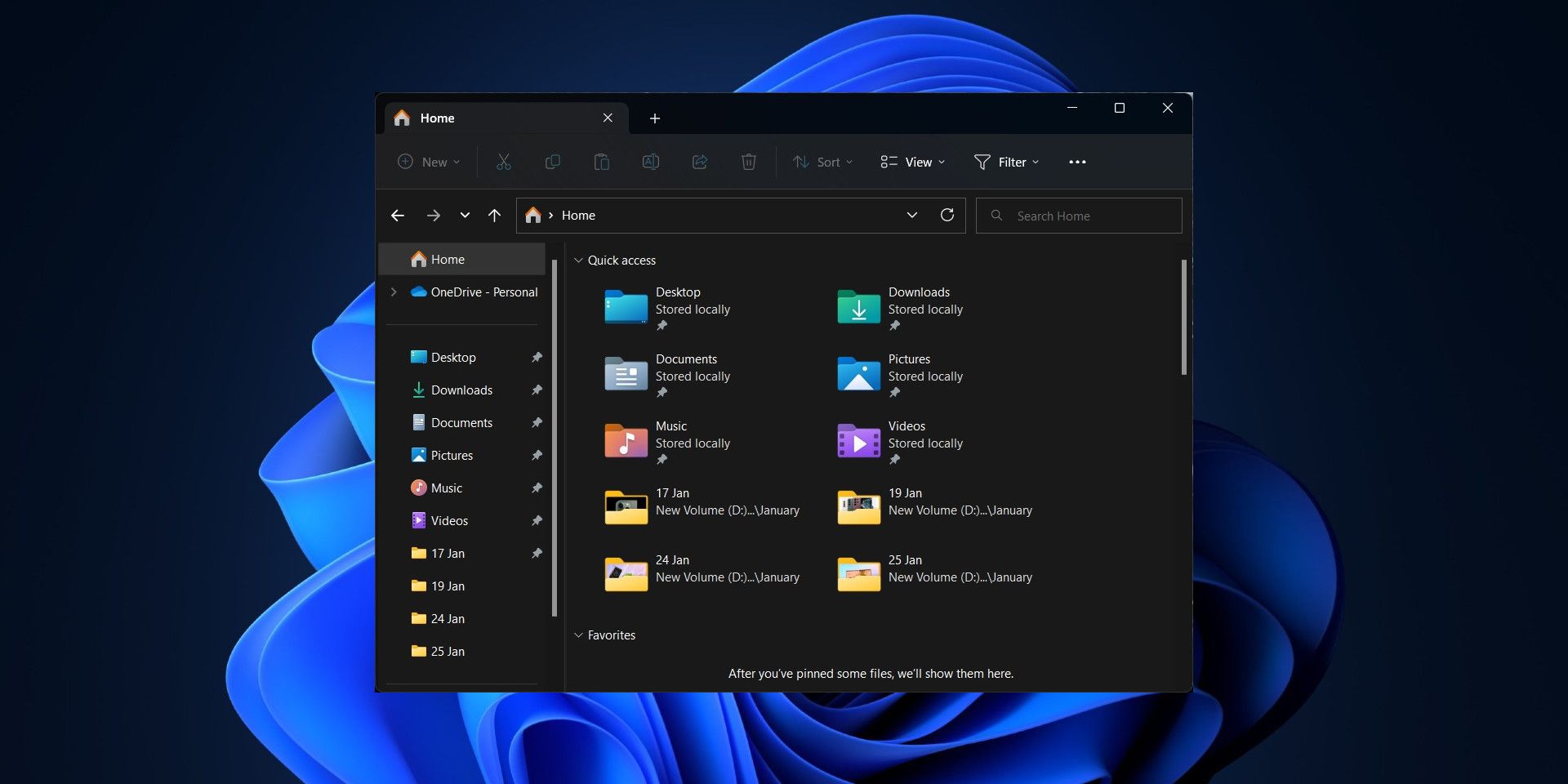This screenshot has width=1568, height=784.
Task: Unpin Music from the sidebar
Action: (x=537, y=488)
